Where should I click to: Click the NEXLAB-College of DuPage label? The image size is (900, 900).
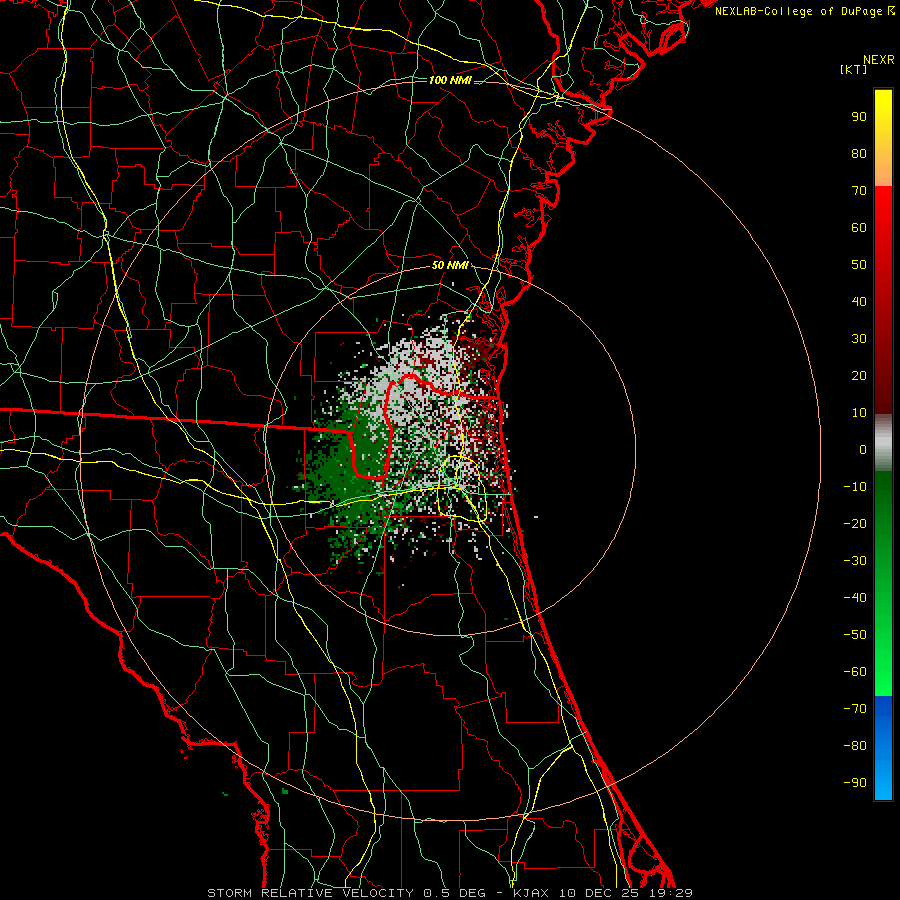coord(799,11)
